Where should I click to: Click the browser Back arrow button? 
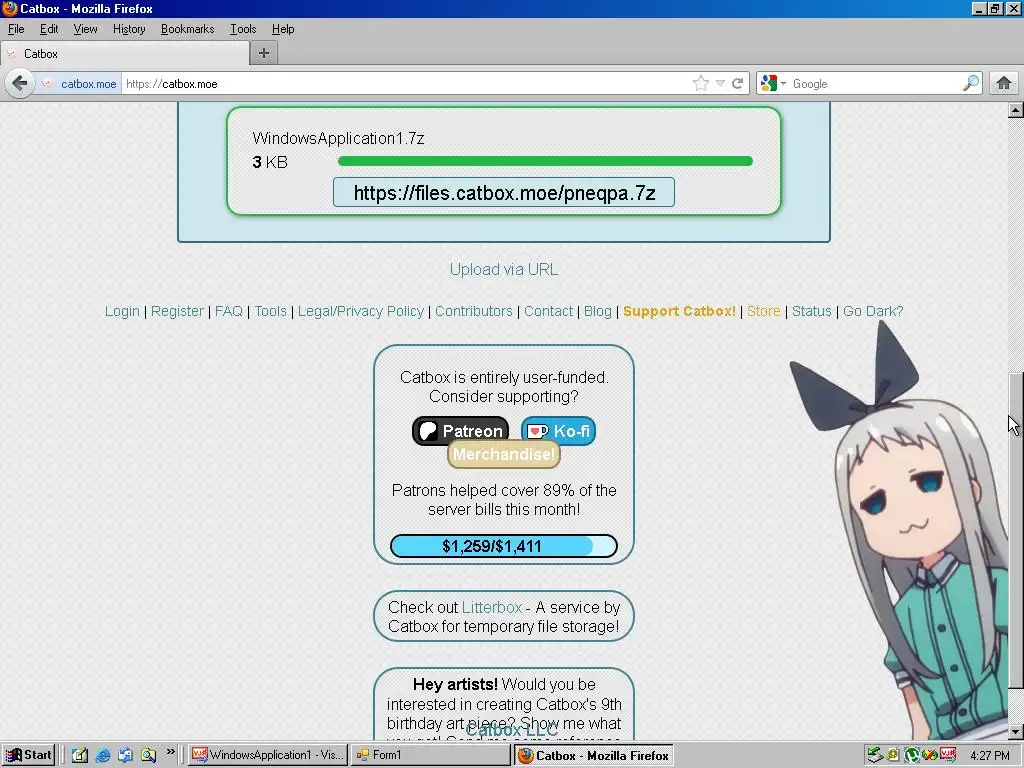20,84
